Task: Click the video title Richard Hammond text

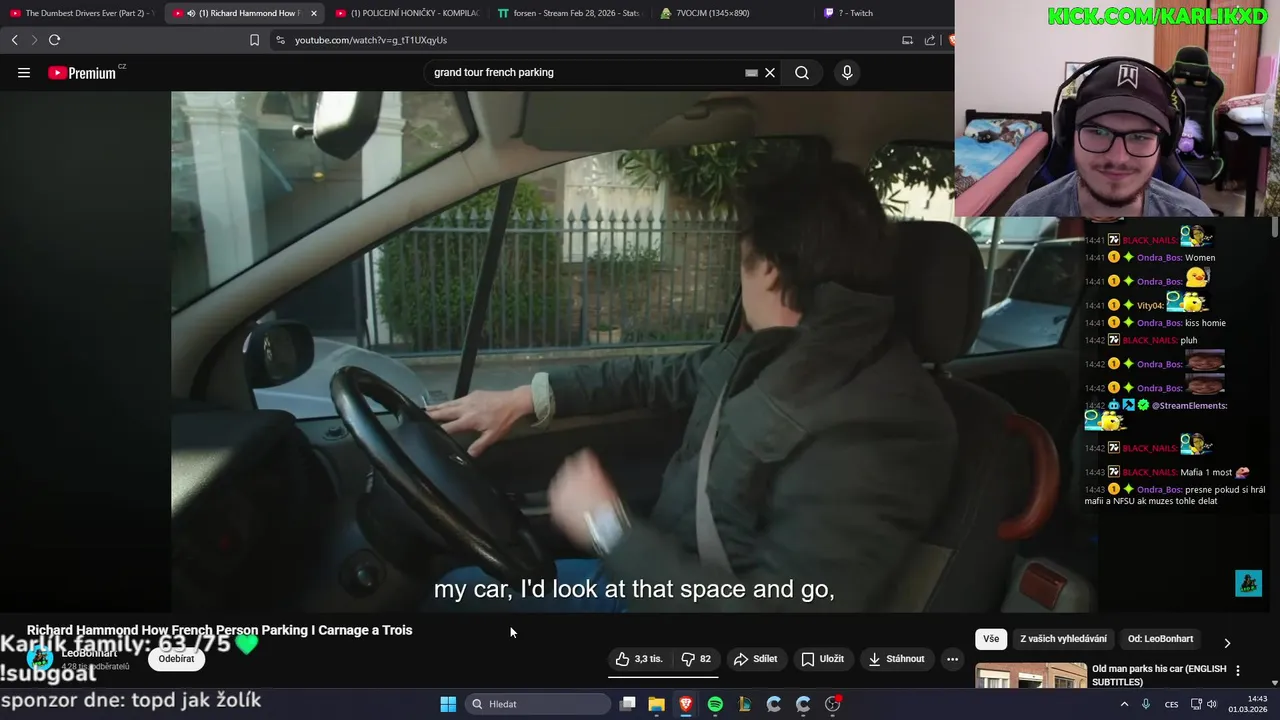Action: click(x=219, y=630)
